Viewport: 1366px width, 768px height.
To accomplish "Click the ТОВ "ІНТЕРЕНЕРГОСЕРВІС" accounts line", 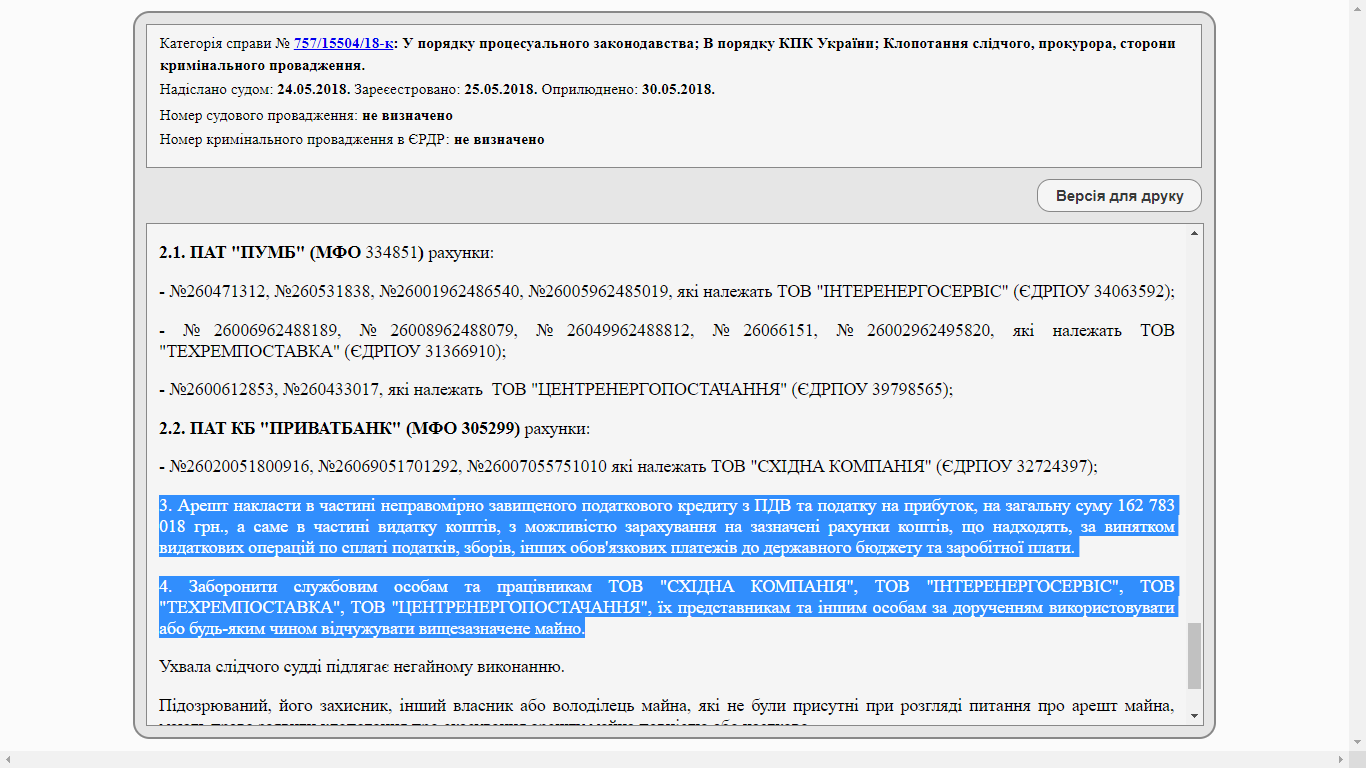I will tap(666, 292).
